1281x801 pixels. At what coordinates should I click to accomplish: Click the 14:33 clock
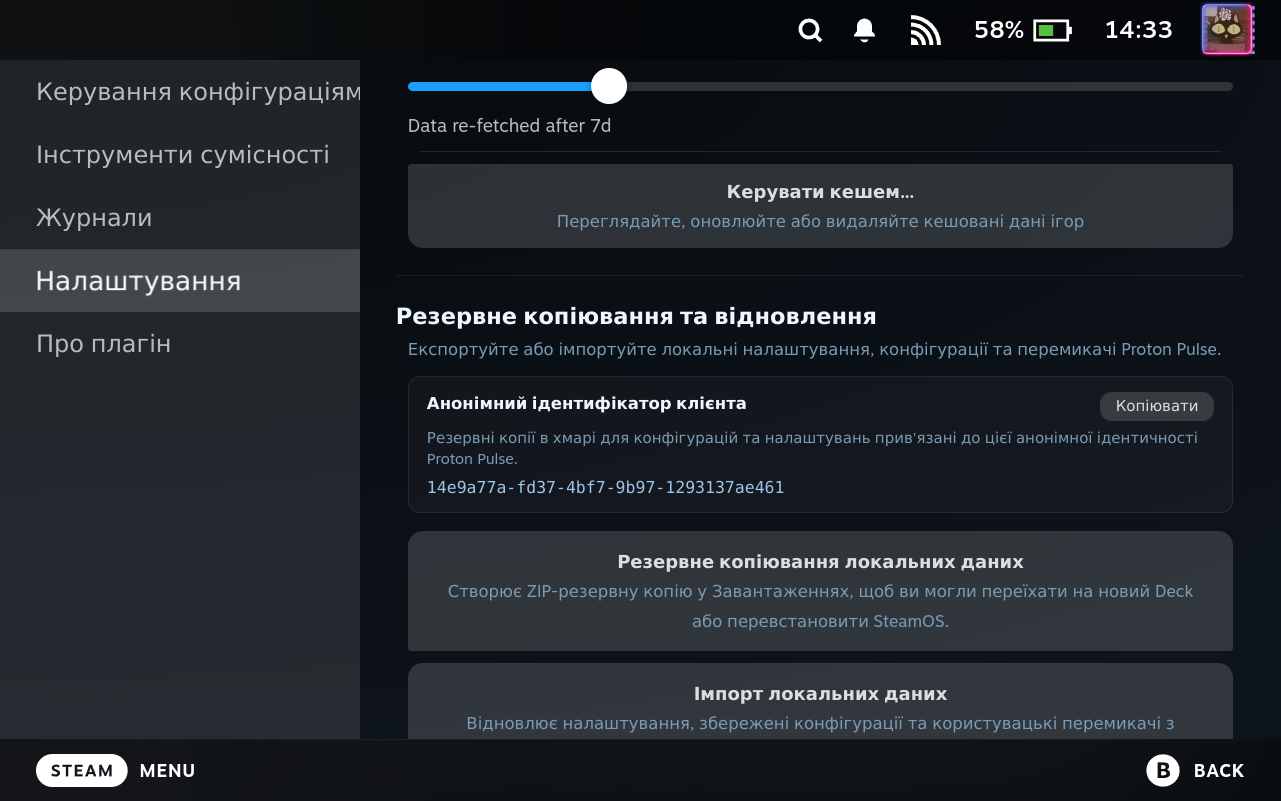(1138, 30)
